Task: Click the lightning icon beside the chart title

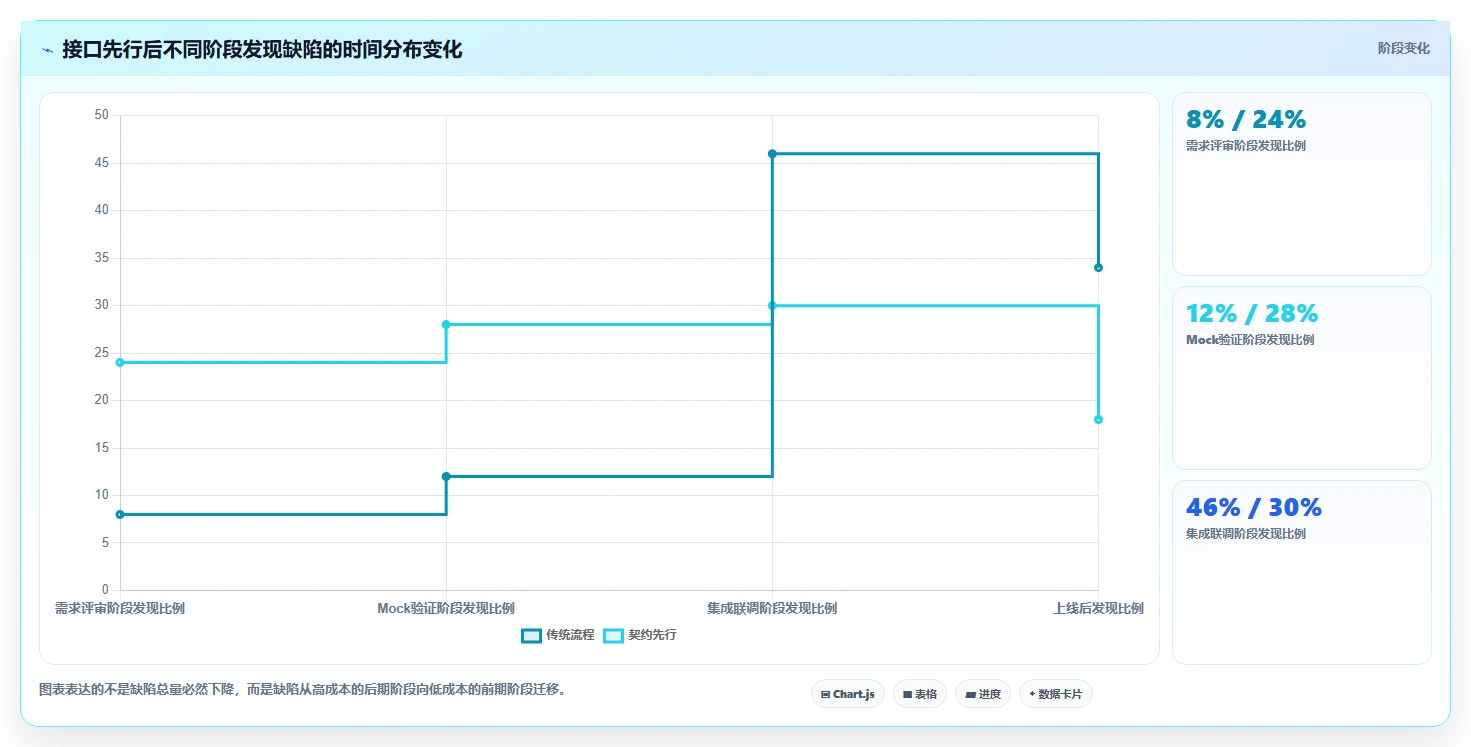Action: tap(47, 50)
